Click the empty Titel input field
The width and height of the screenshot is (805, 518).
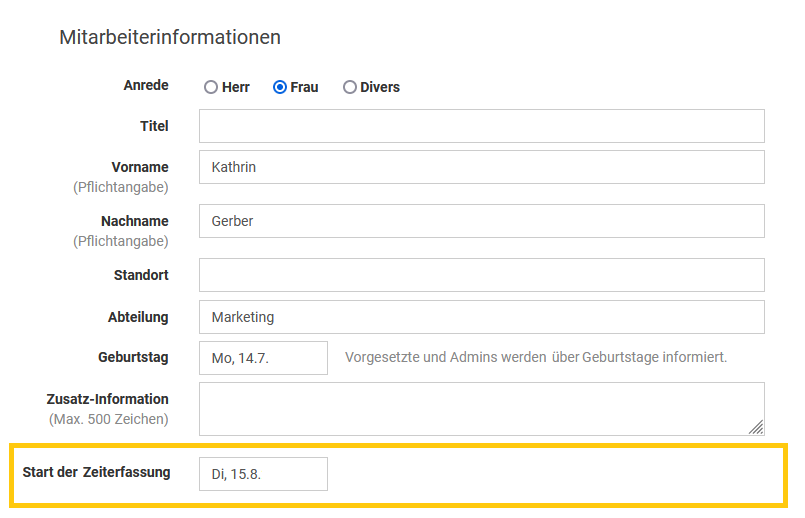tap(481, 126)
